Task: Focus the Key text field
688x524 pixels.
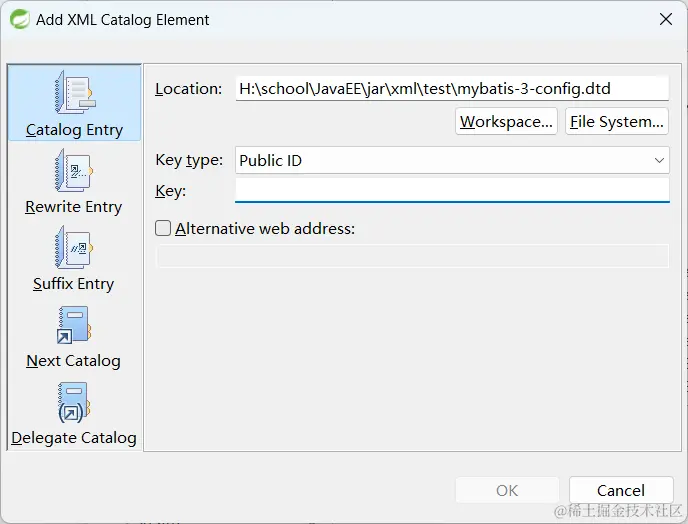Action: point(451,190)
